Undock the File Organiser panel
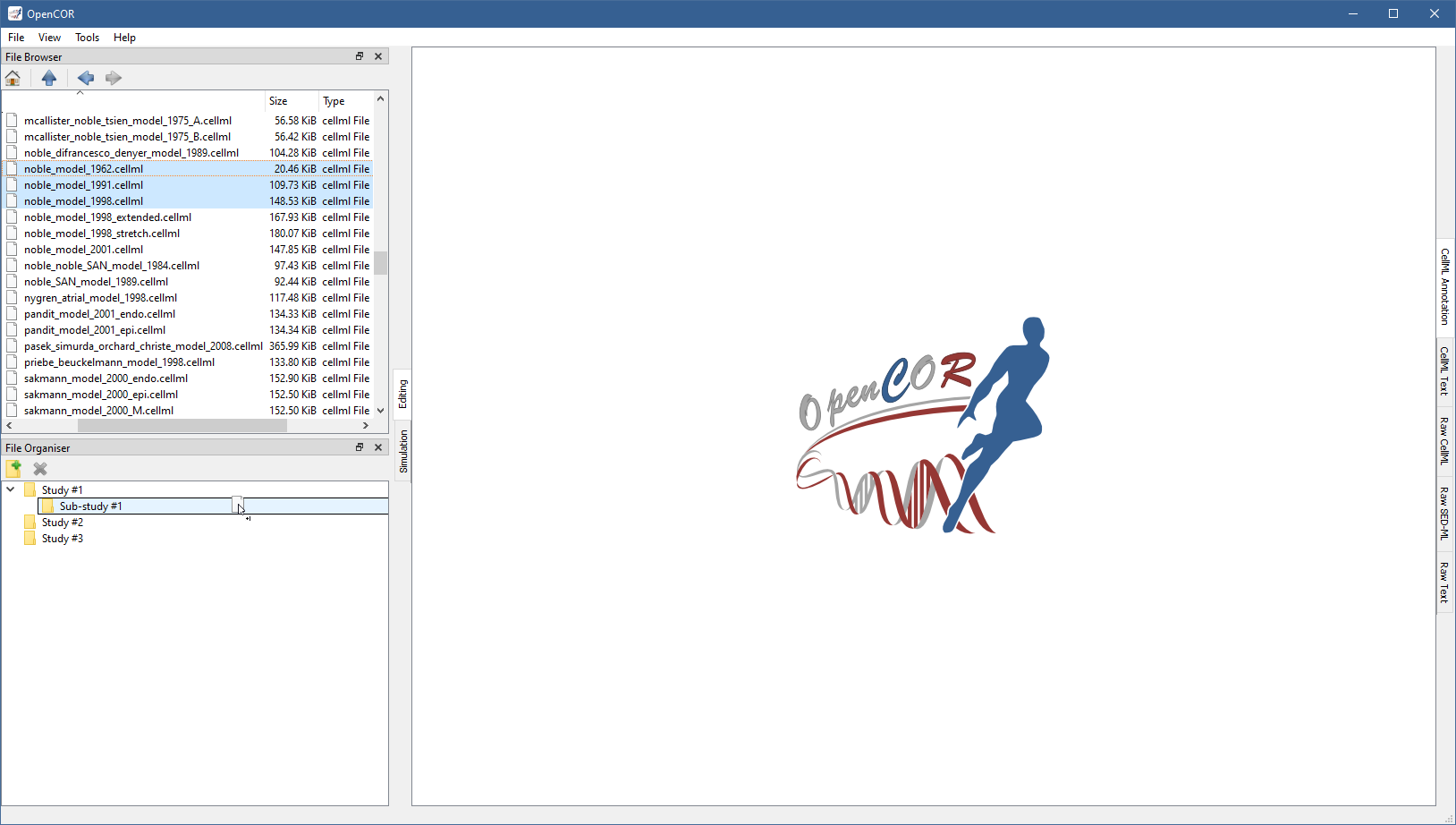 coord(360,447)
